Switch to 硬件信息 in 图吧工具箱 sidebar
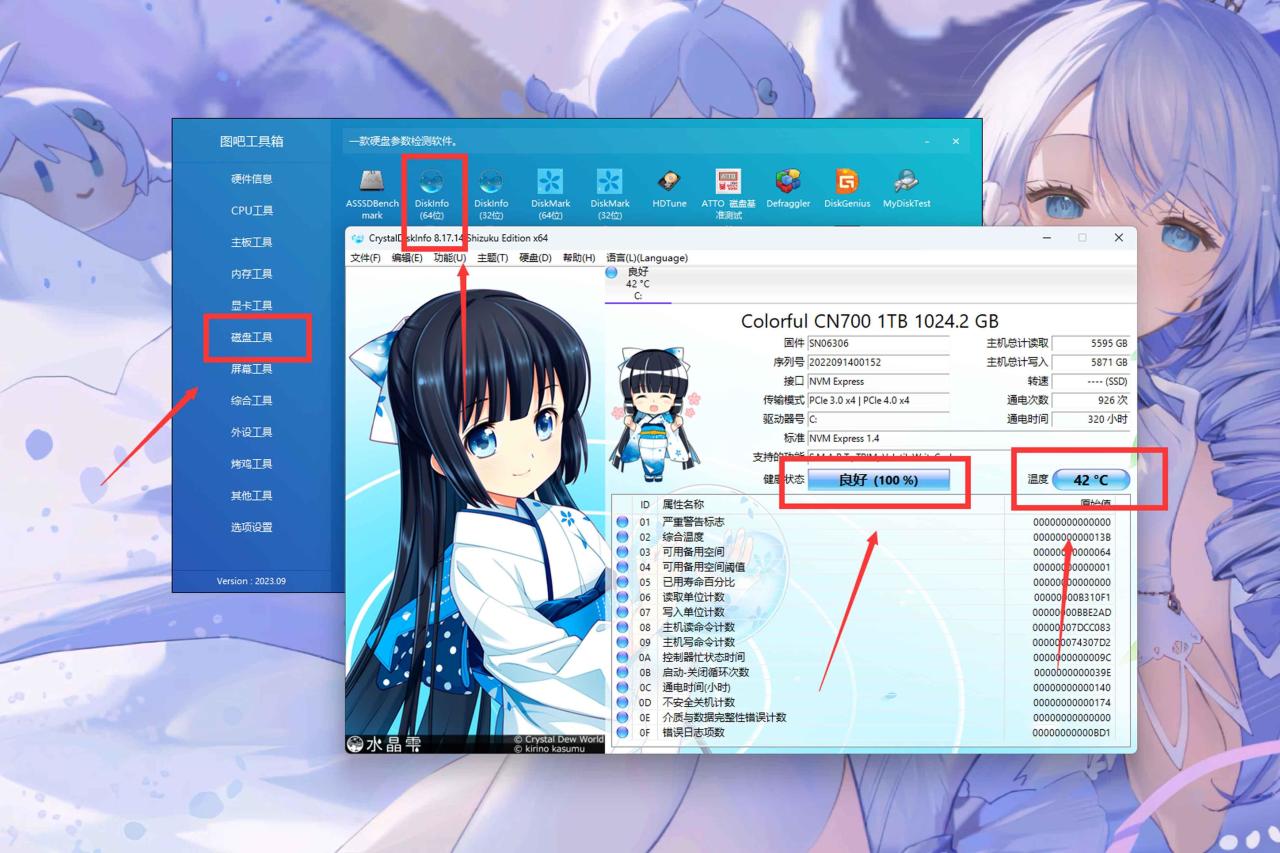This screenshot has width=1280, height=853. click(x=251, y=179)
